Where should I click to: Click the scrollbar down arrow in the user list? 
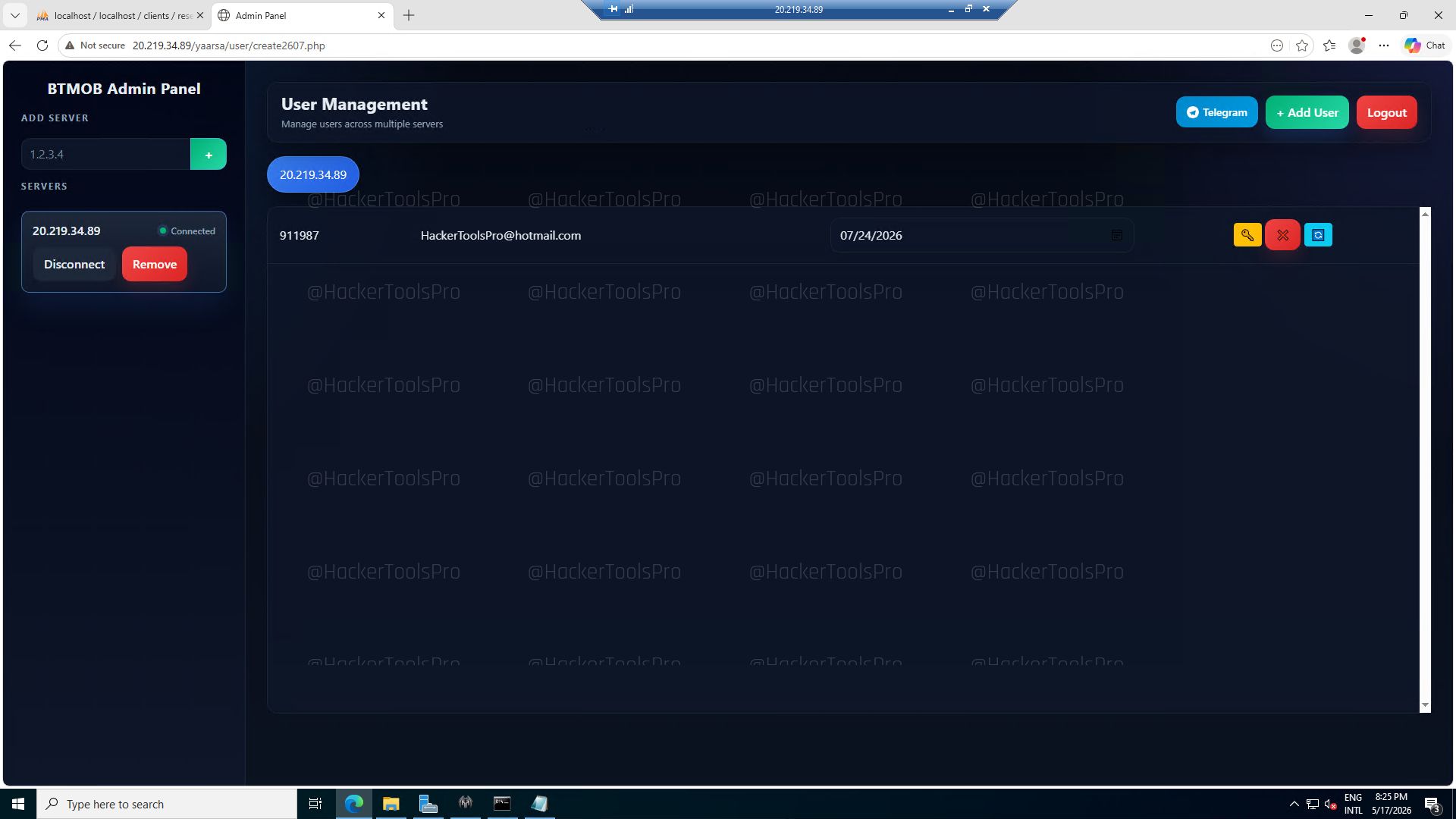(1425, 705)
